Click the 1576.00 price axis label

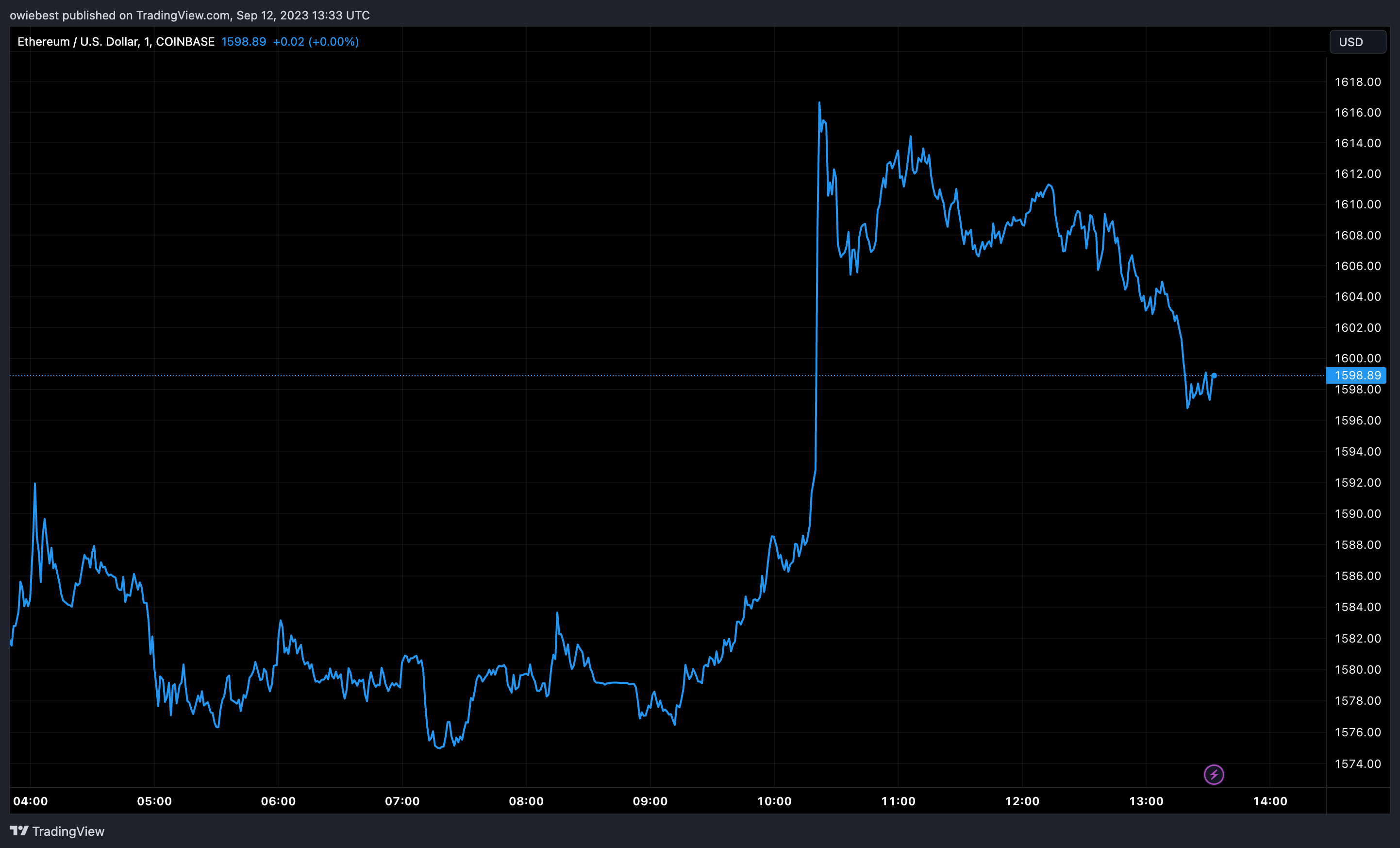[x=1357, y=732]
